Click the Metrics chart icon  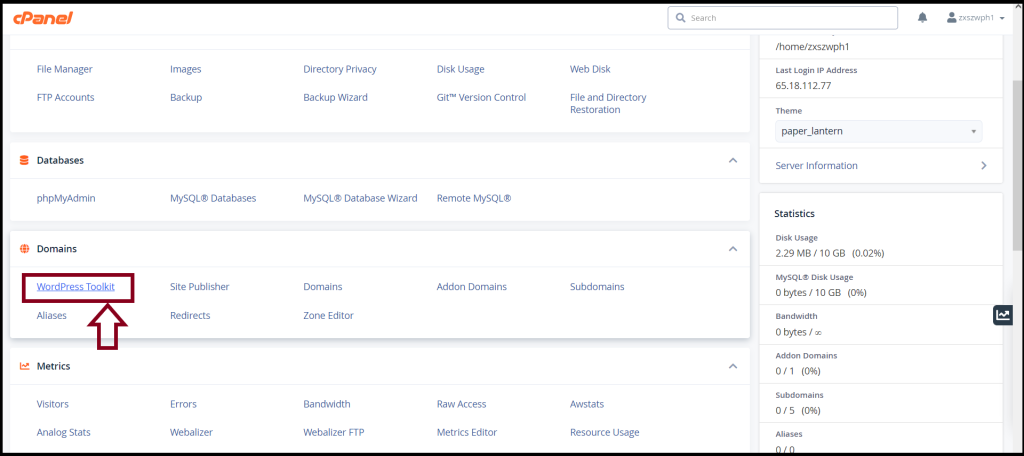click(24, 366)
